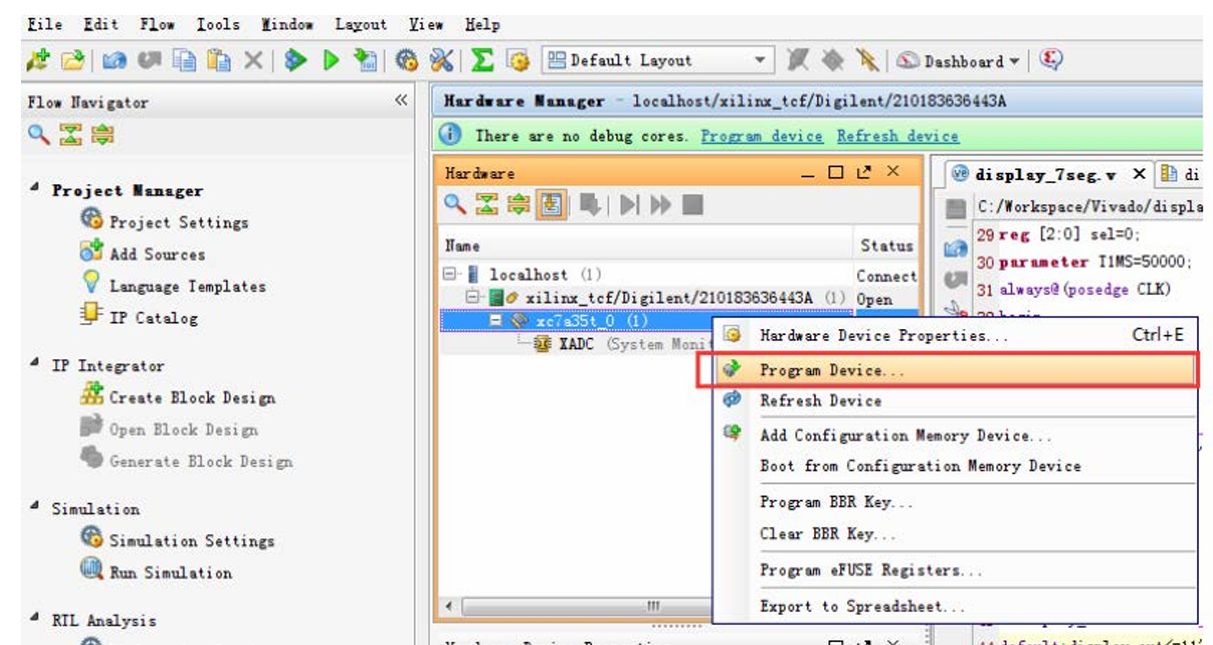
Task: Click the main toolbar undo icon
Action: (x=115, y=61)
